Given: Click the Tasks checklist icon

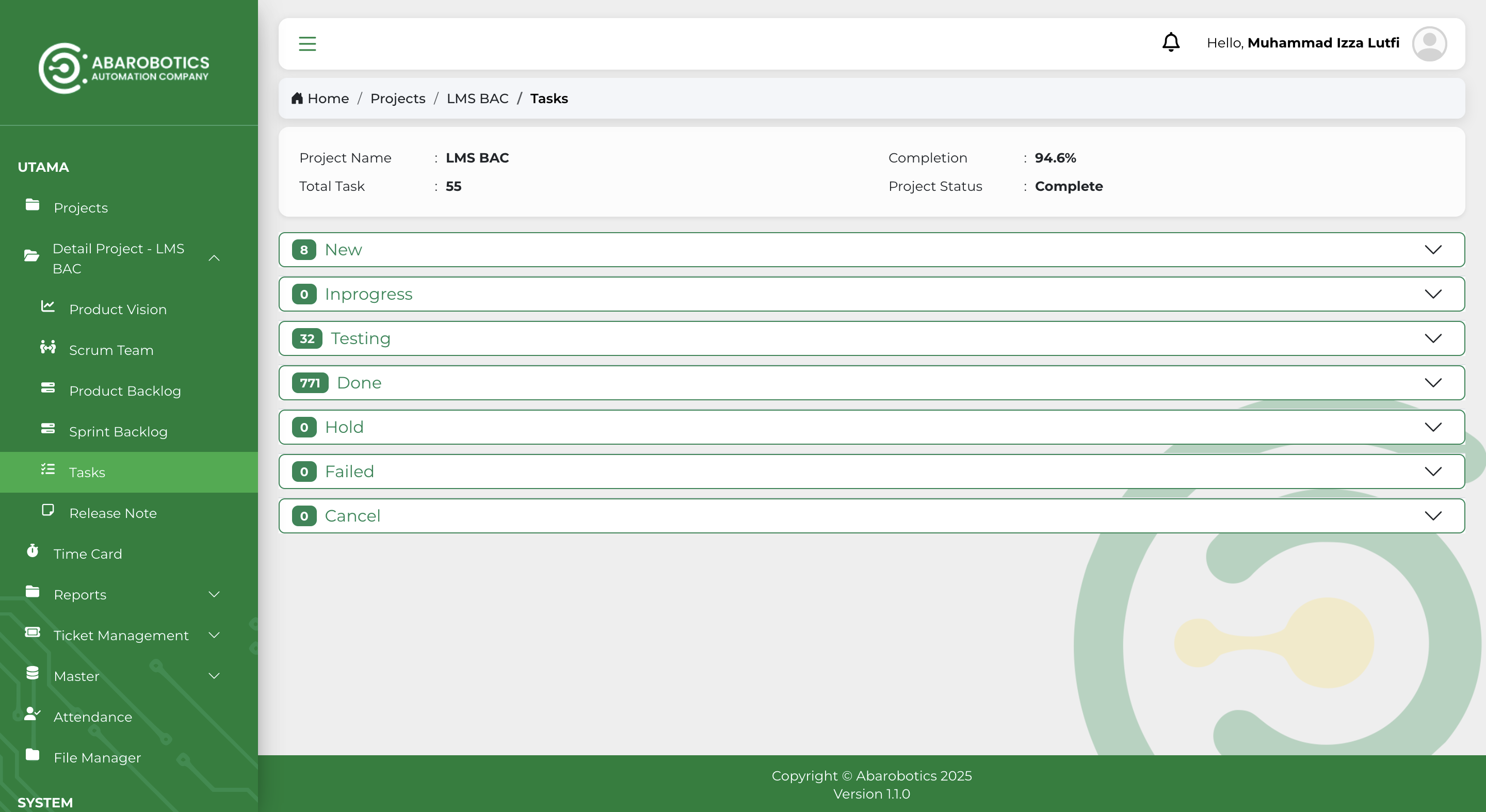Looking at the screenshot, I should pyautogui.click(x=48, y=469).
